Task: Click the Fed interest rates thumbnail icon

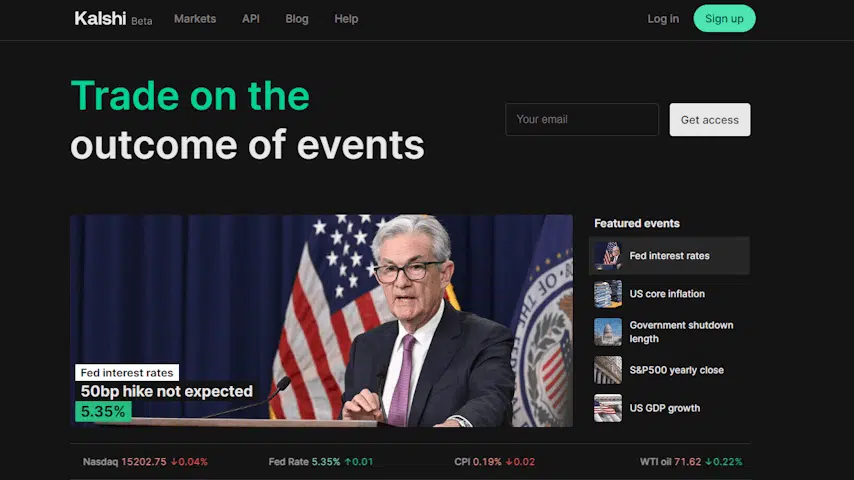Action: pos(608,256)
